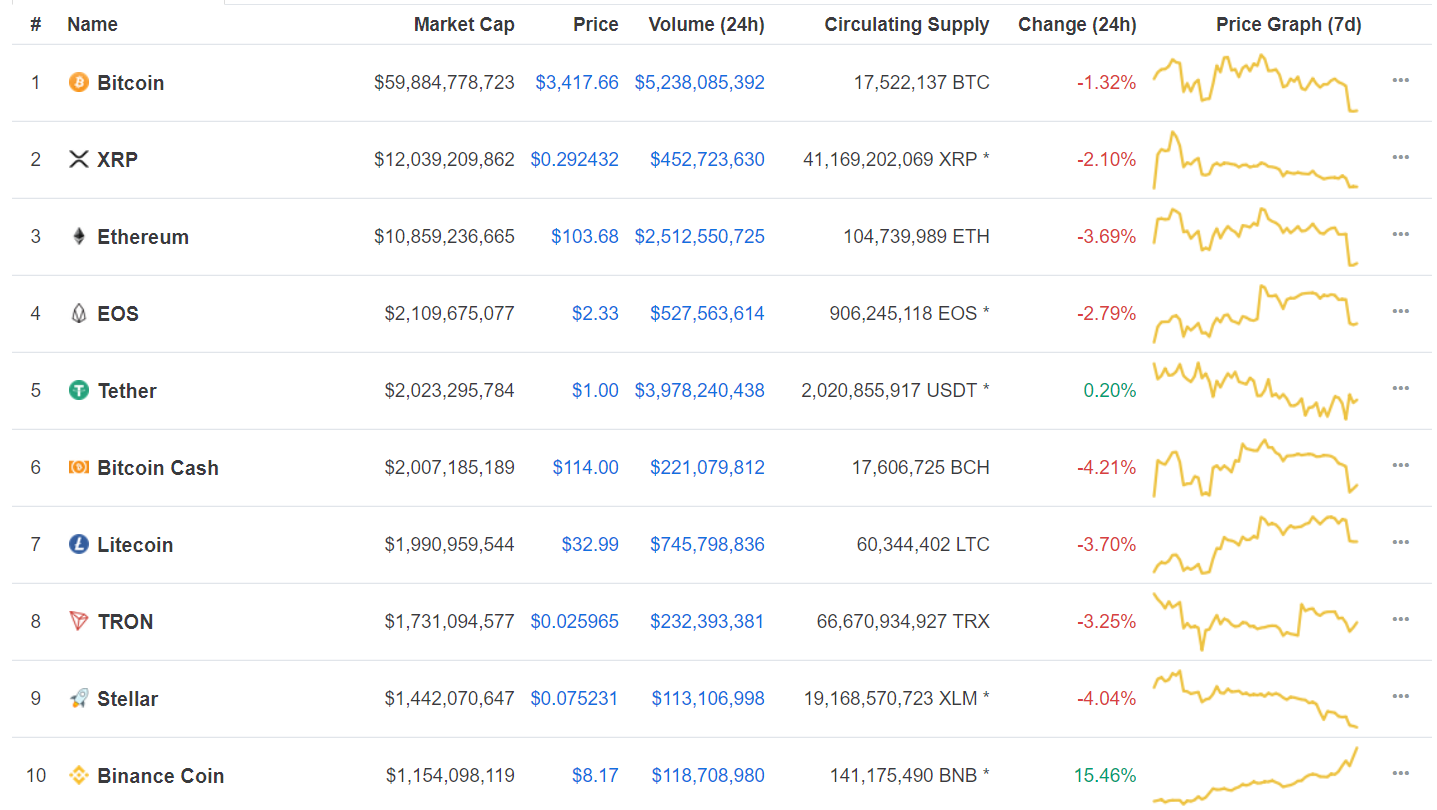Click the Litecoin name link
This screenshot has height=810, width=1437.
pyautogui.click(x=135, y=544)
